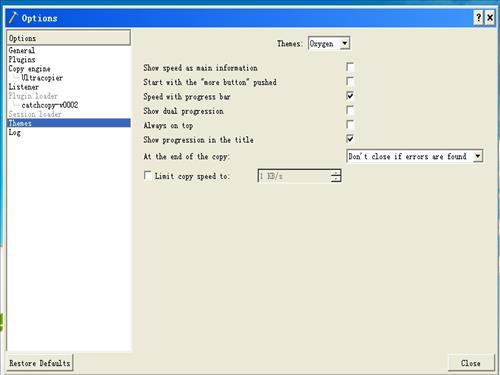This screenshot has width=500, height=375.
Task: Check Start with the more button pushed
Action: point(350,81)
